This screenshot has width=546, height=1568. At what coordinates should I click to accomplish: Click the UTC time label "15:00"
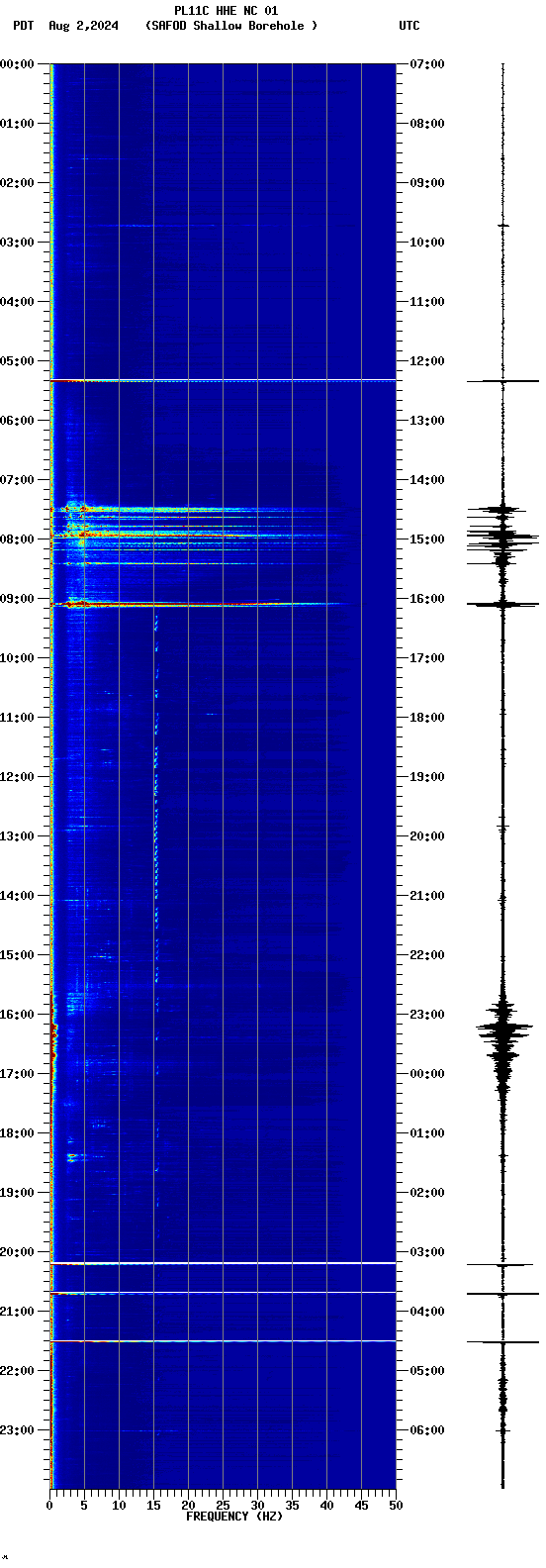click(x=427, y=539)
